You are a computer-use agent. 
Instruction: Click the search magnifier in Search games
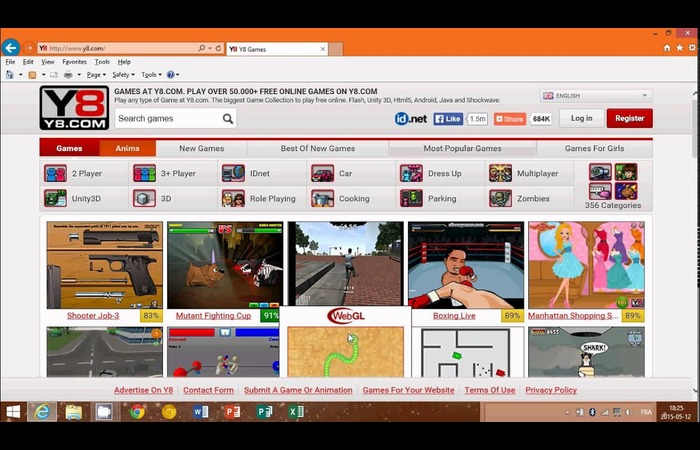[x=228, y=119]
